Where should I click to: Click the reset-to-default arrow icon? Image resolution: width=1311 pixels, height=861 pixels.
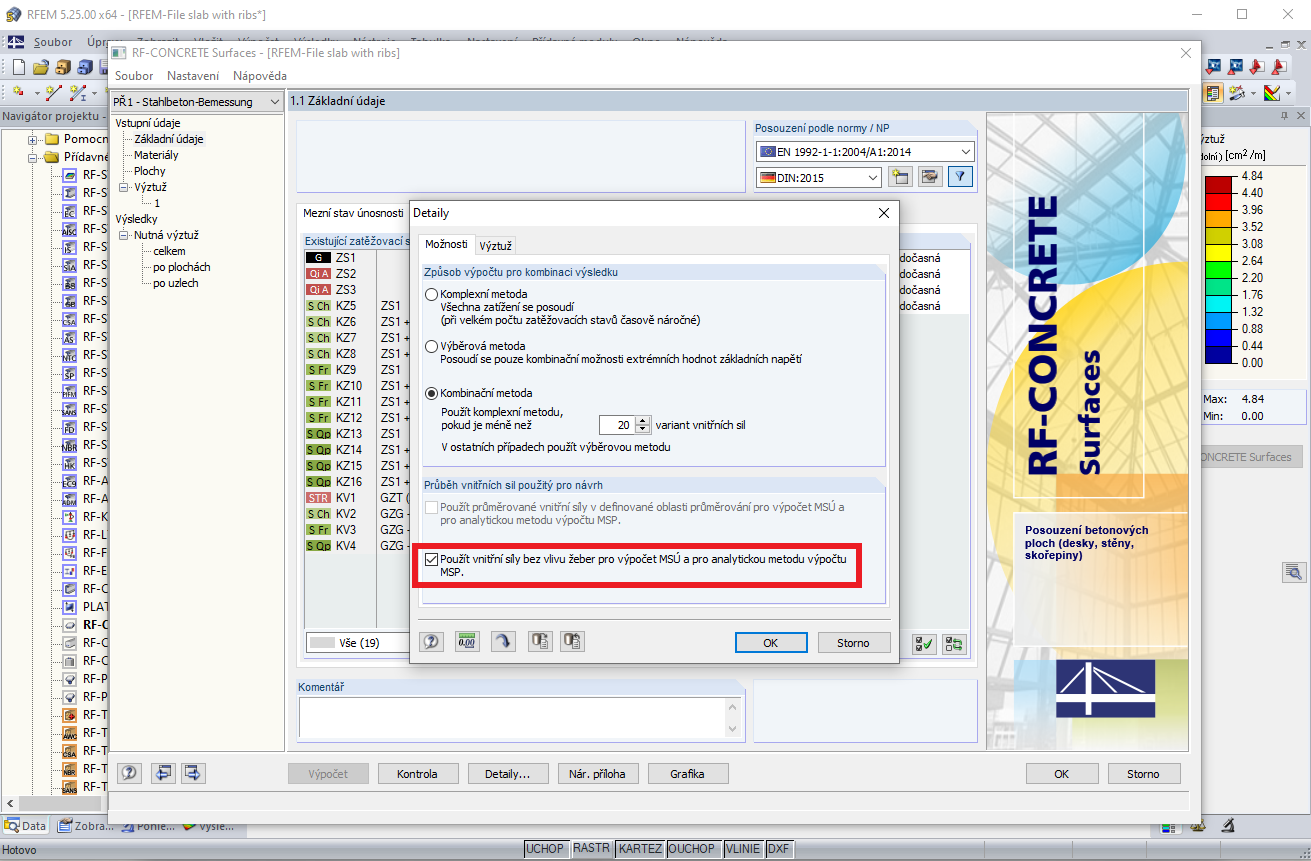(x=503, y=642)
